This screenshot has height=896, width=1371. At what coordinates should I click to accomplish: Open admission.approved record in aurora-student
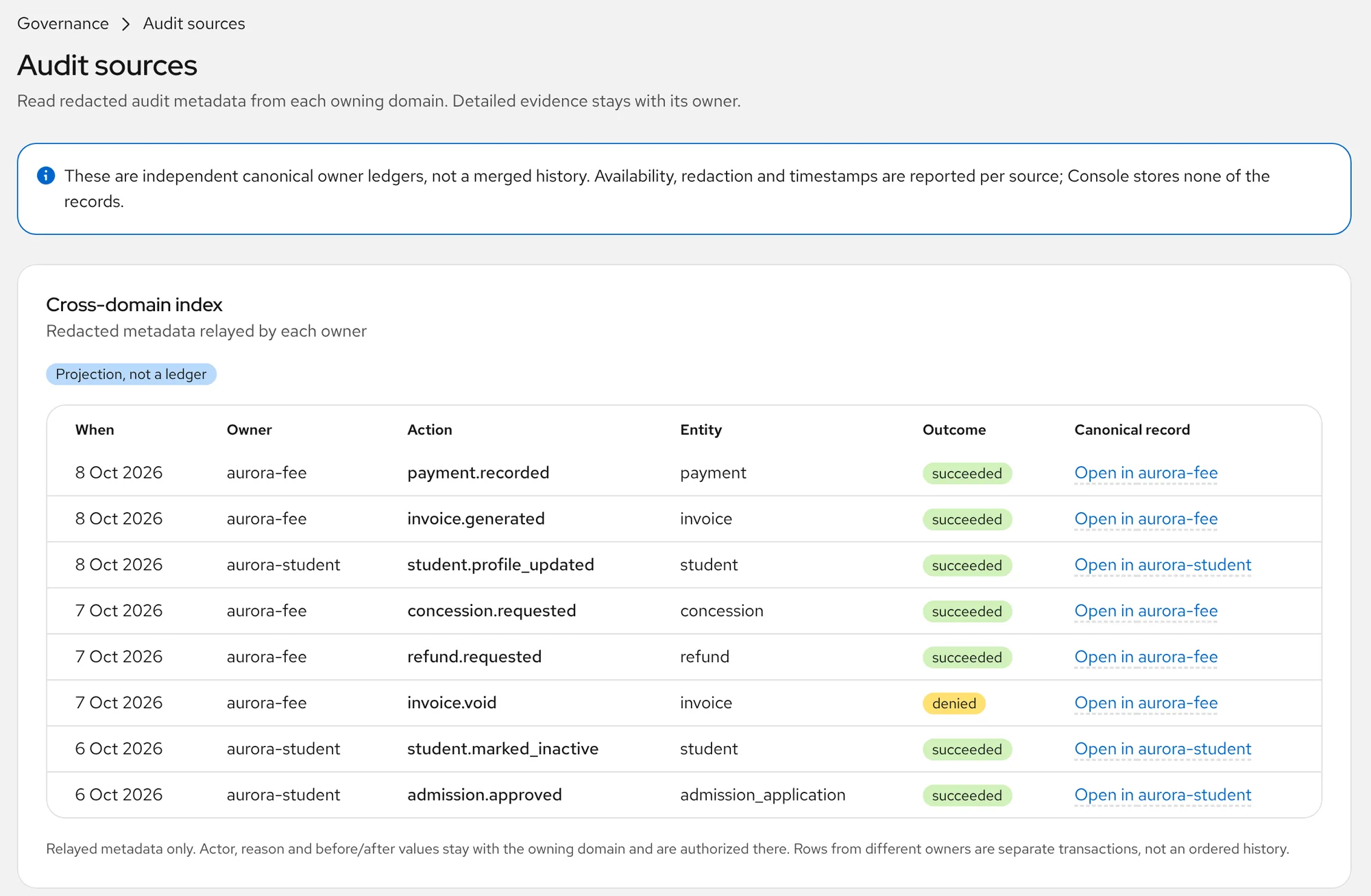(1163, 795)
